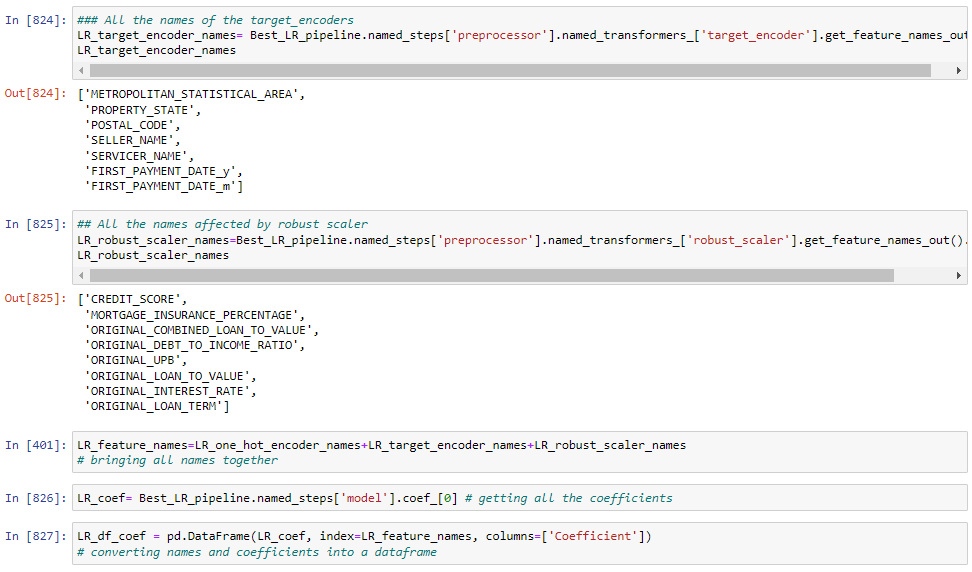The width and height of the screenshot is (972, 572).
Task: Click the comment '# converting names and coefficients into a dataframe'
Action: point(257,552)
